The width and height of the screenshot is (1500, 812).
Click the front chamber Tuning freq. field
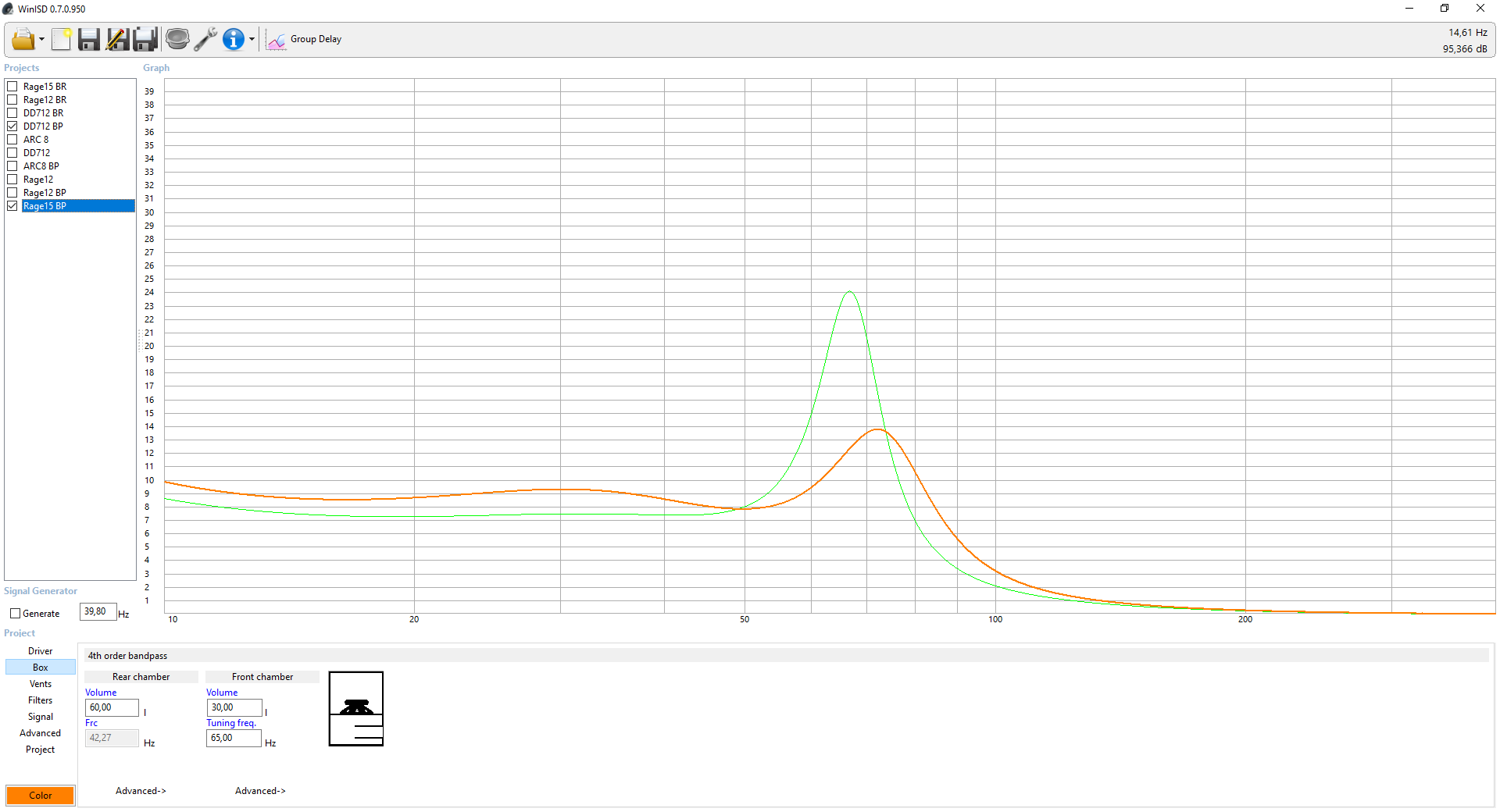point(234,738)
